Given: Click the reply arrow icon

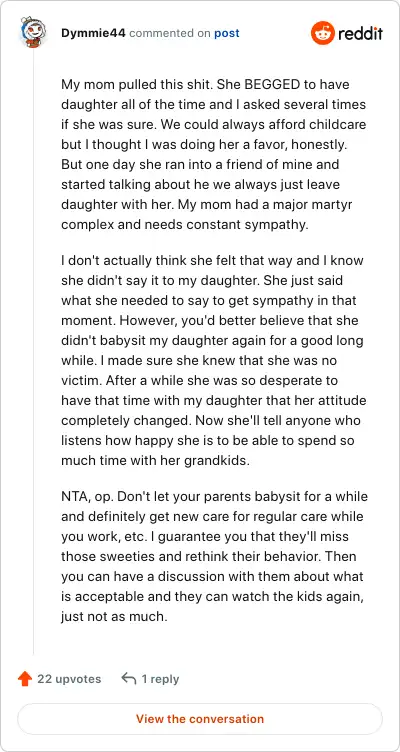Looking at the screenshot, I should 129,678.
